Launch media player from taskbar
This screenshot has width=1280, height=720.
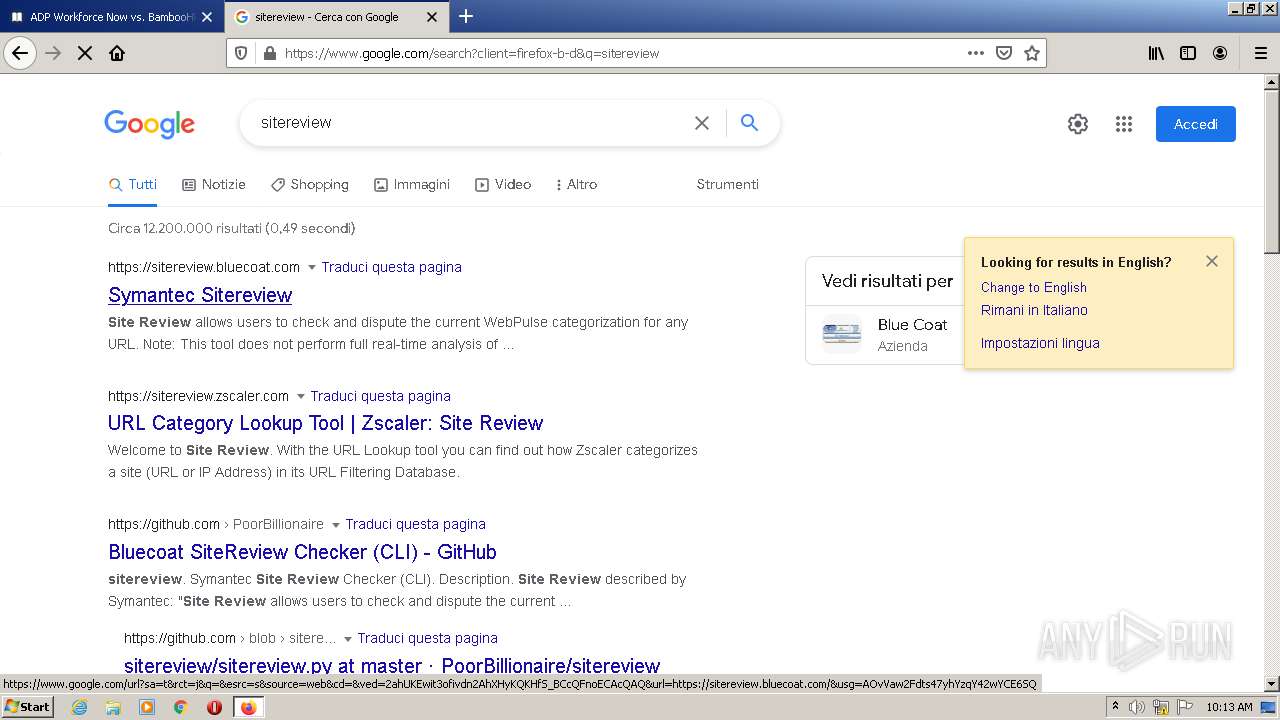pos(147,707)
